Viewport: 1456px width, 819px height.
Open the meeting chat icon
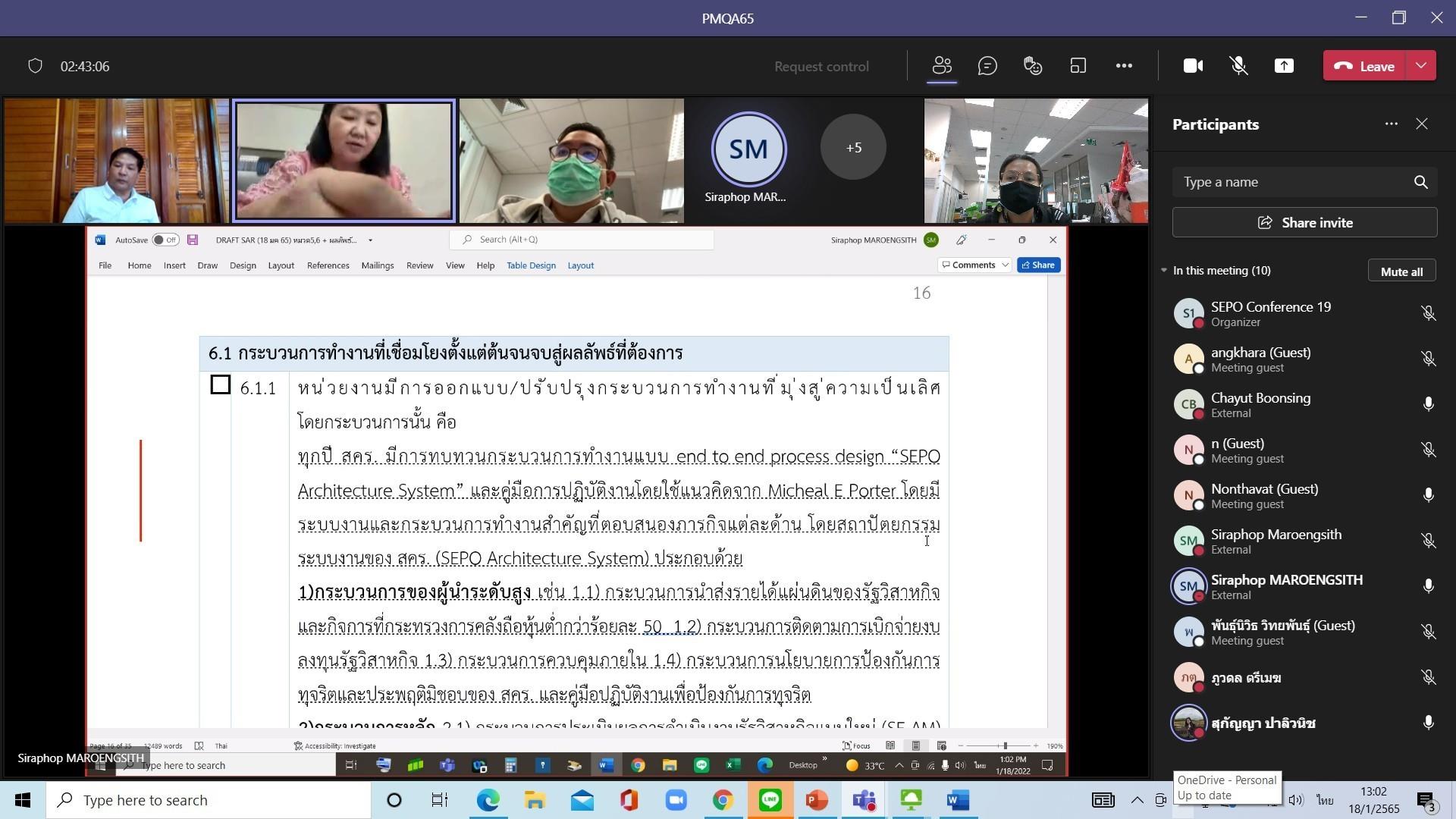click(x=987, y=66)
